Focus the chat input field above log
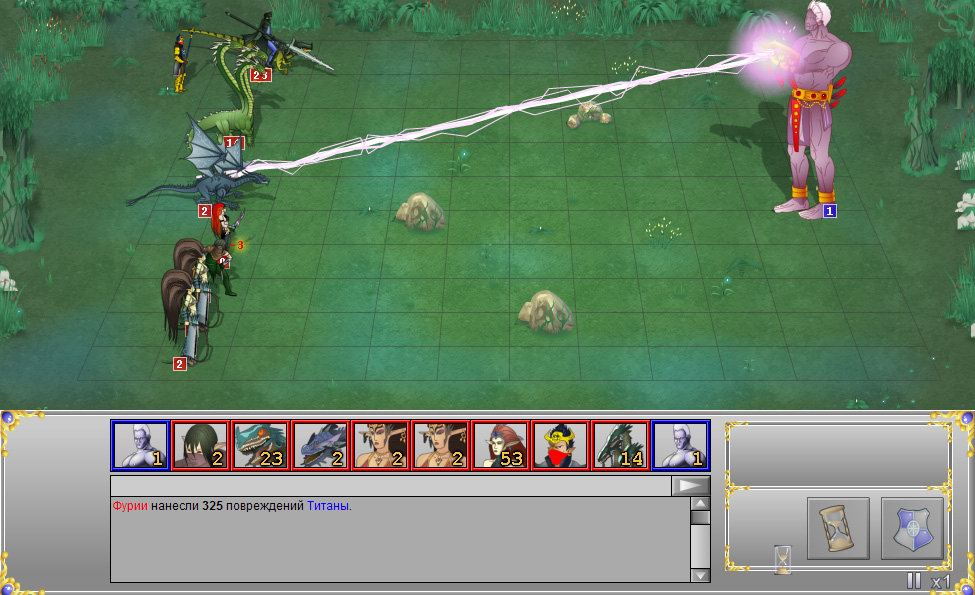 [x=390, y=486]
